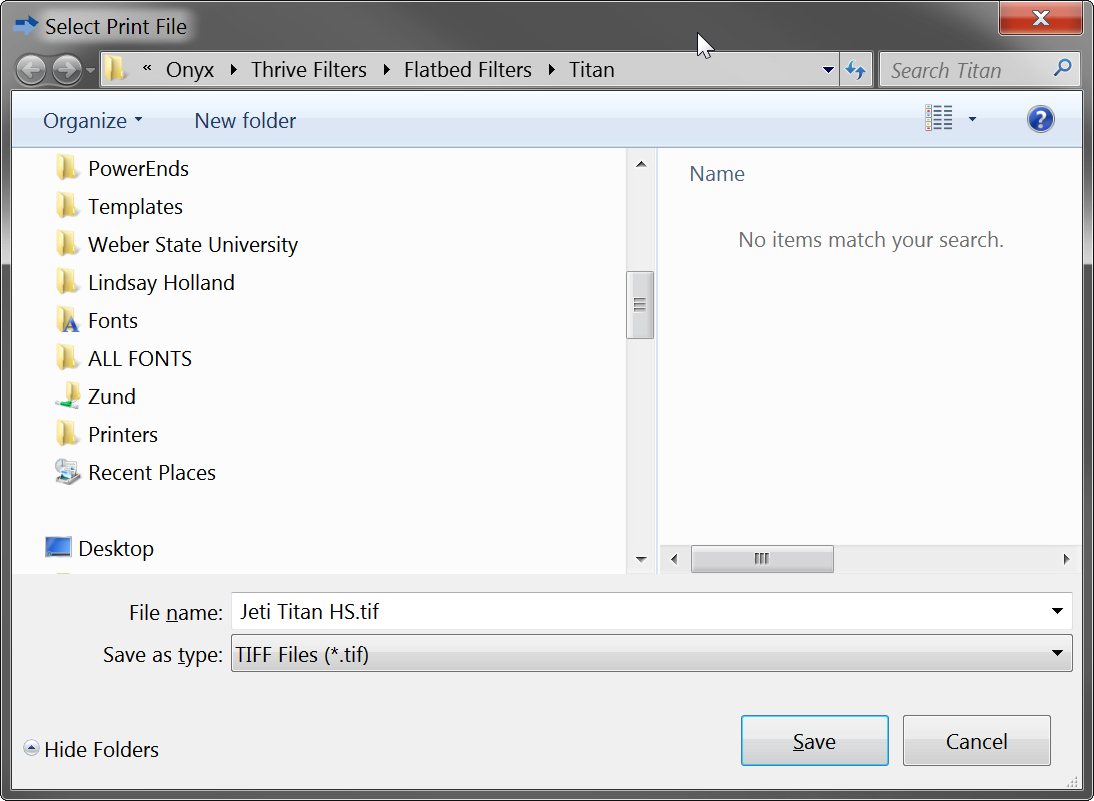Open address bar history dropdown
The height and width of the screenshot is (801, 1094).
828,70
